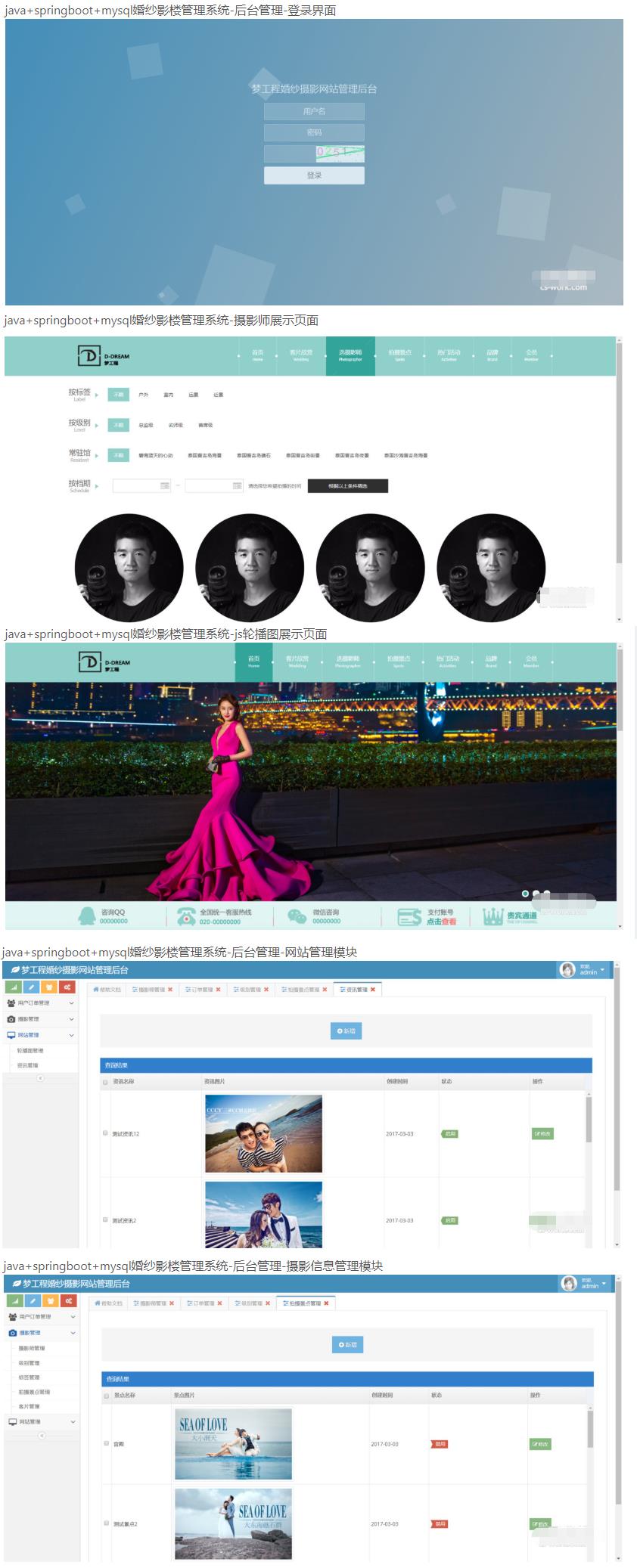The image size is (637, 1568).
Task: Collapse 摄影管理 in 摄影信息管理 screenshot sidebar
Action: (x=42, y=1333)
